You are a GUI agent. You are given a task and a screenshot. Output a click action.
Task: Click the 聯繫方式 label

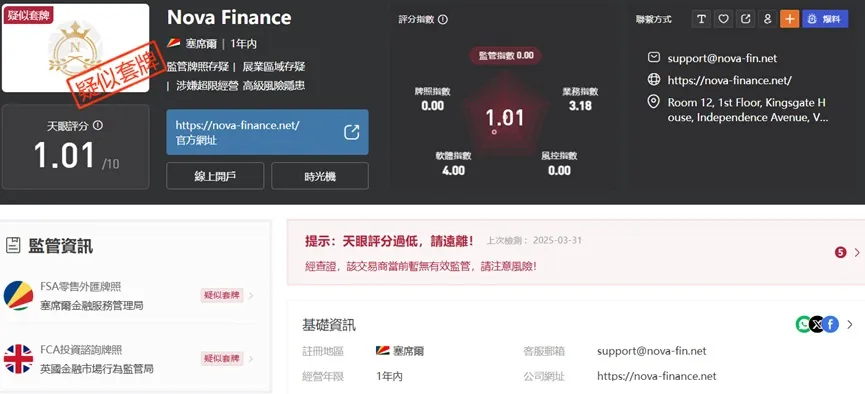[x=654, y=19]
